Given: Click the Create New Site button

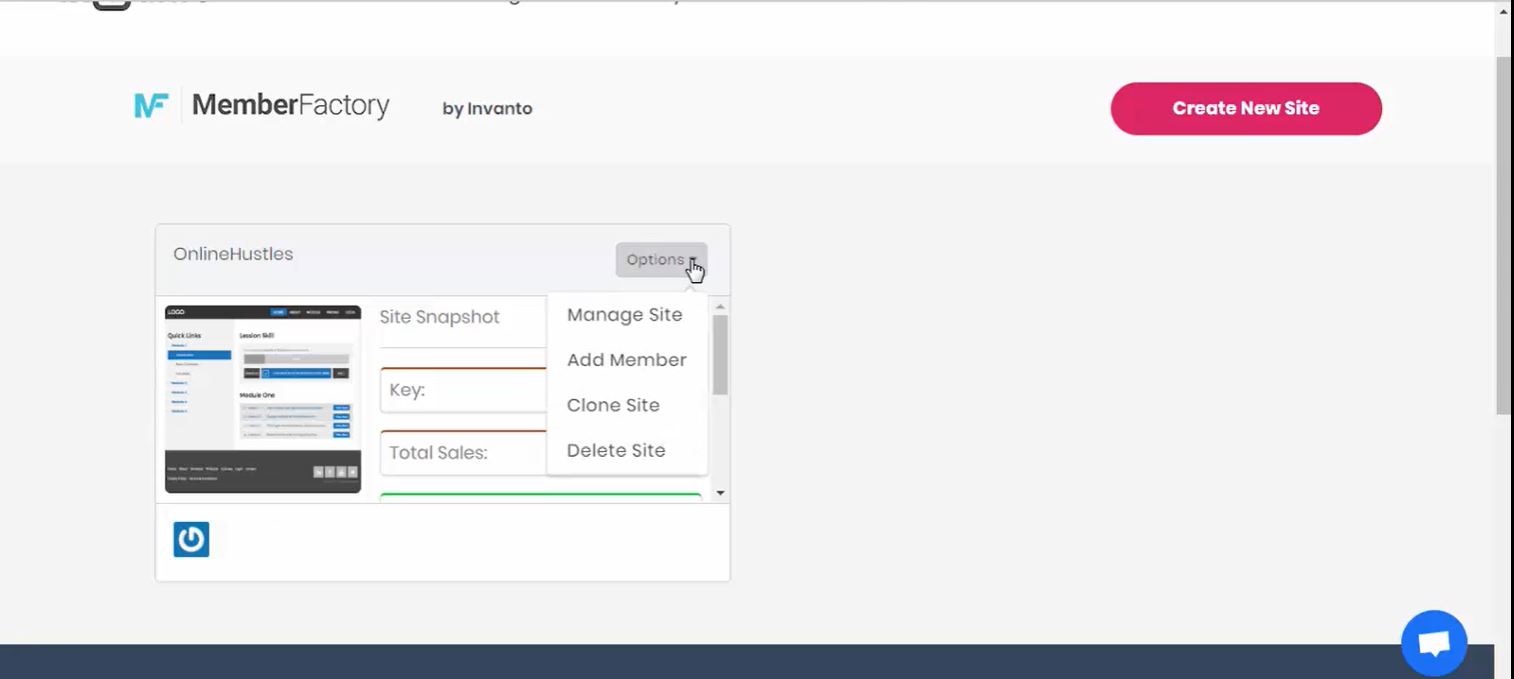Looking at the screenshot, I should click(x=1246, y=108).
